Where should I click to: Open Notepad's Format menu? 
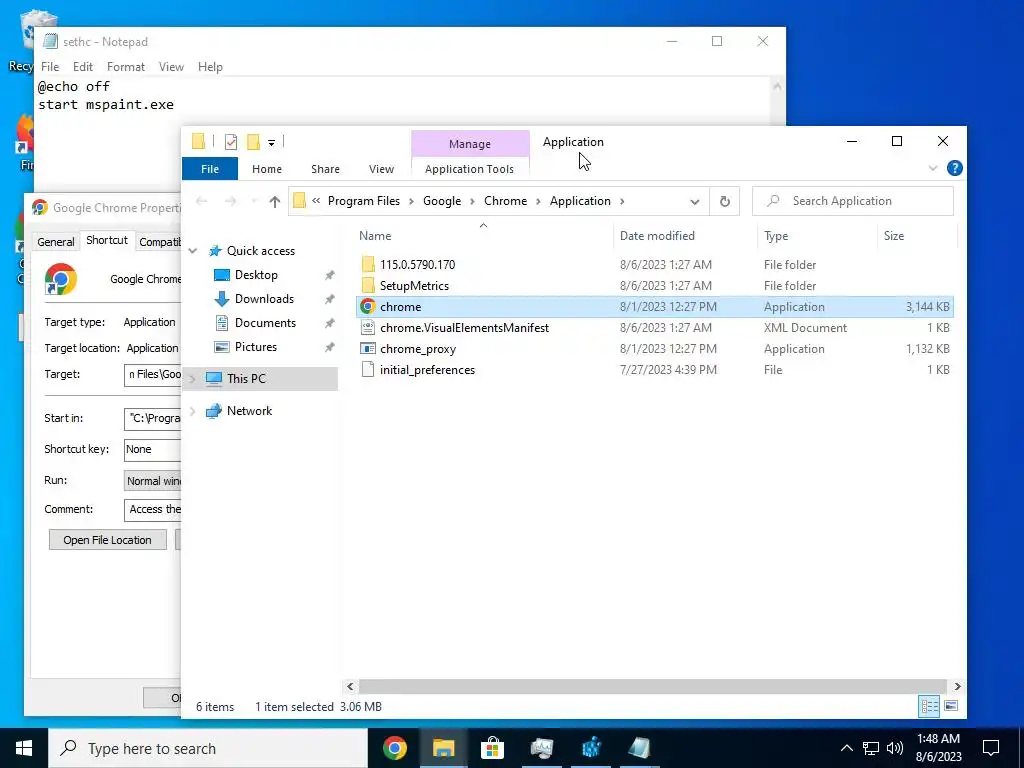(125, 67)
